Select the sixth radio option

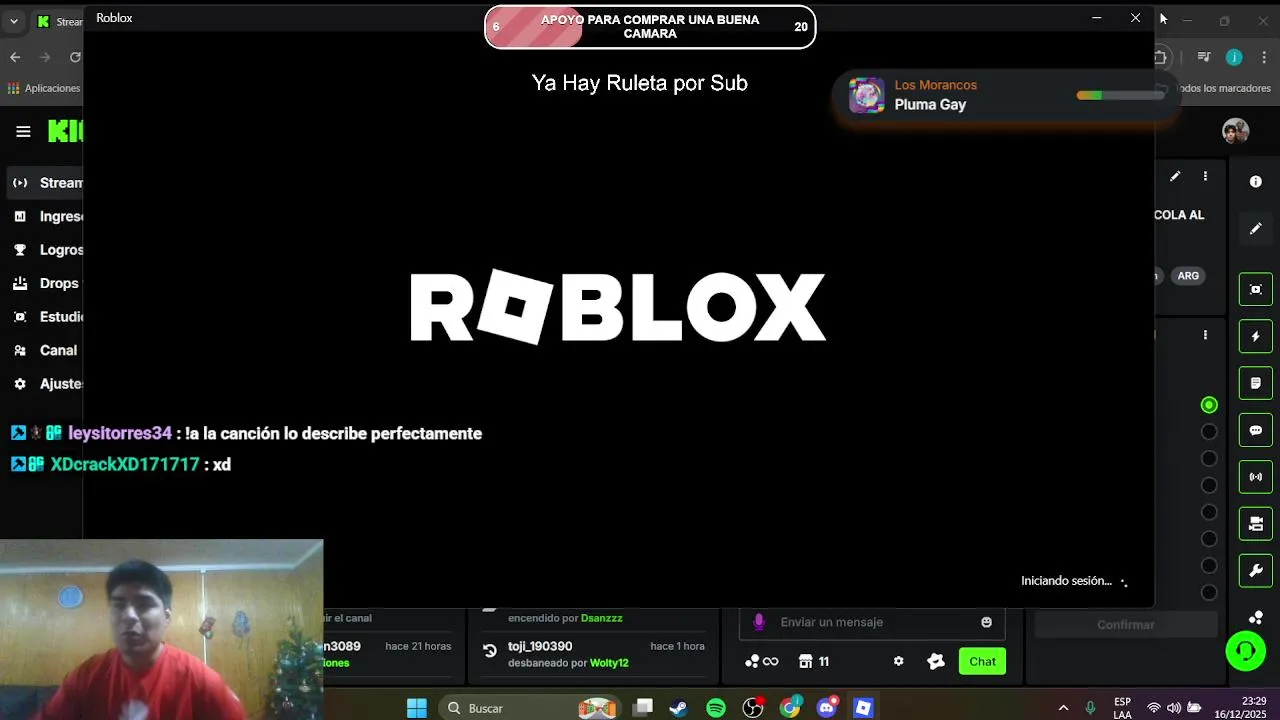point(1209,538)
